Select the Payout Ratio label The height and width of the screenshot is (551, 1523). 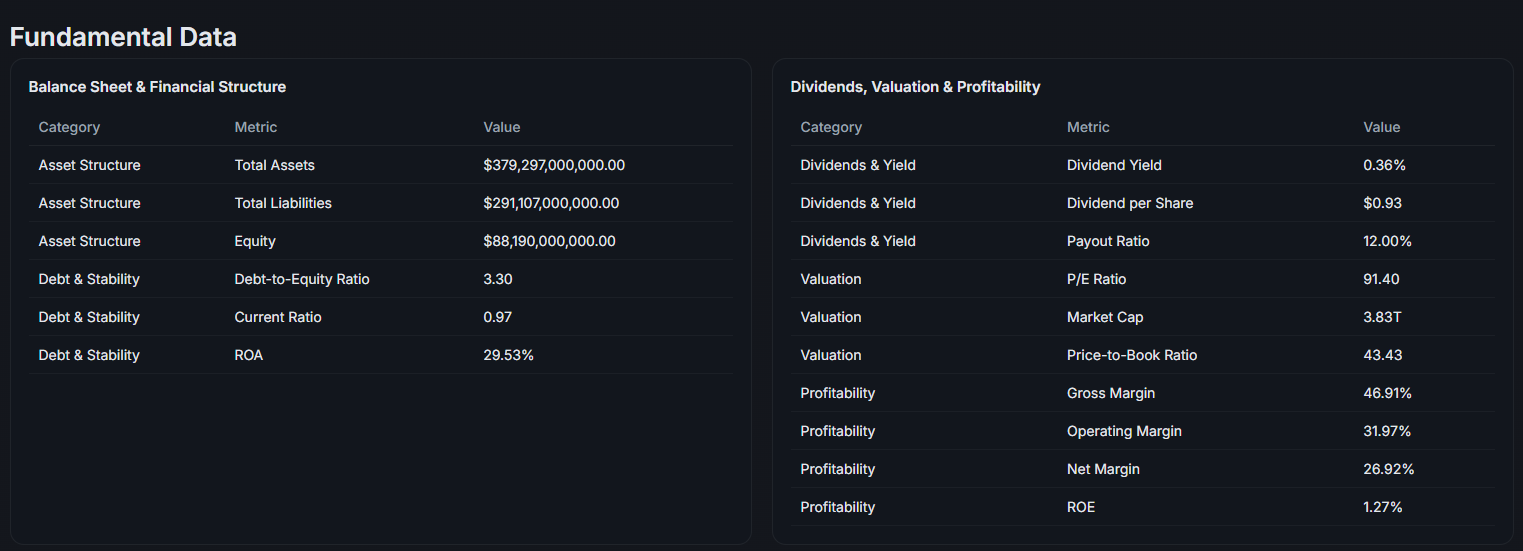[x=1108, y=241]
